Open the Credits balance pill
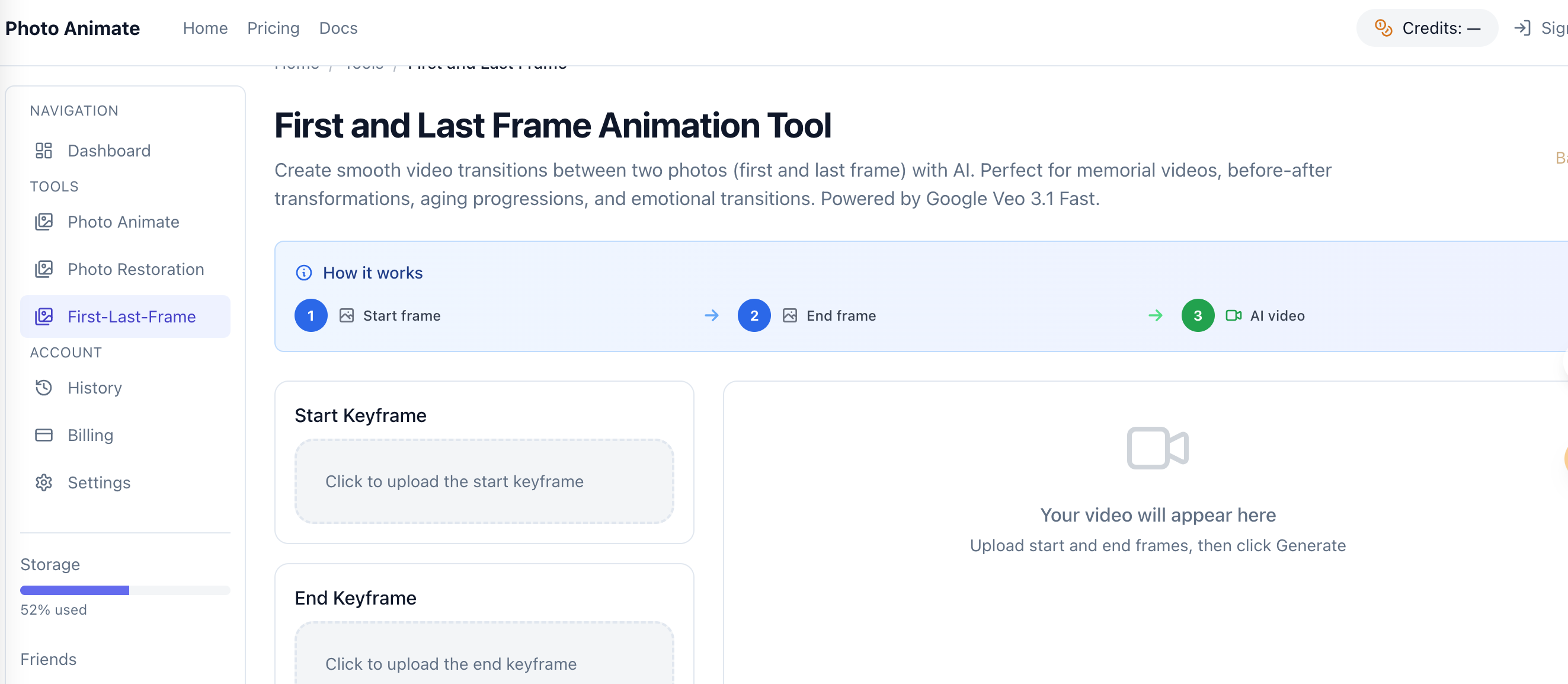 (x=1427, y=28)
